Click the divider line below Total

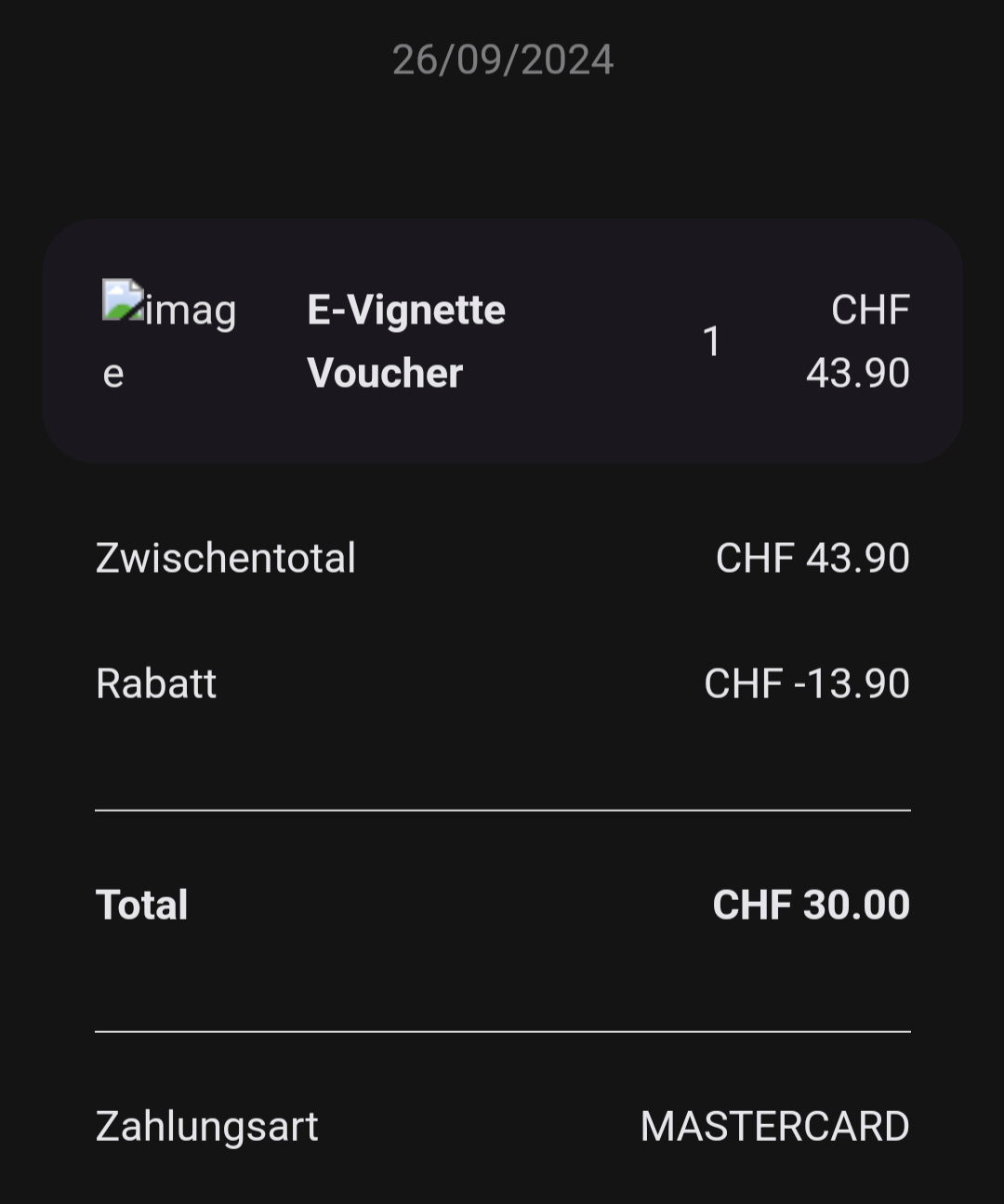[502, 1031]
